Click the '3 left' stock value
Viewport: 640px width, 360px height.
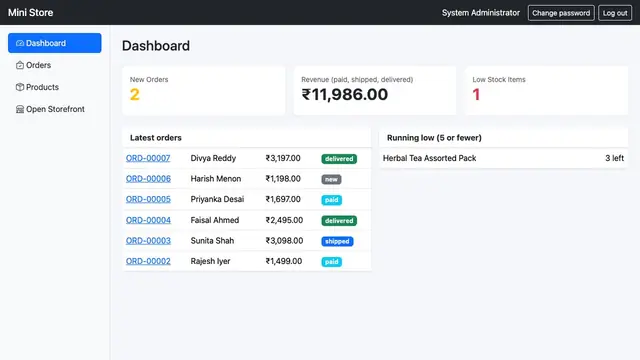pos(614,158)
